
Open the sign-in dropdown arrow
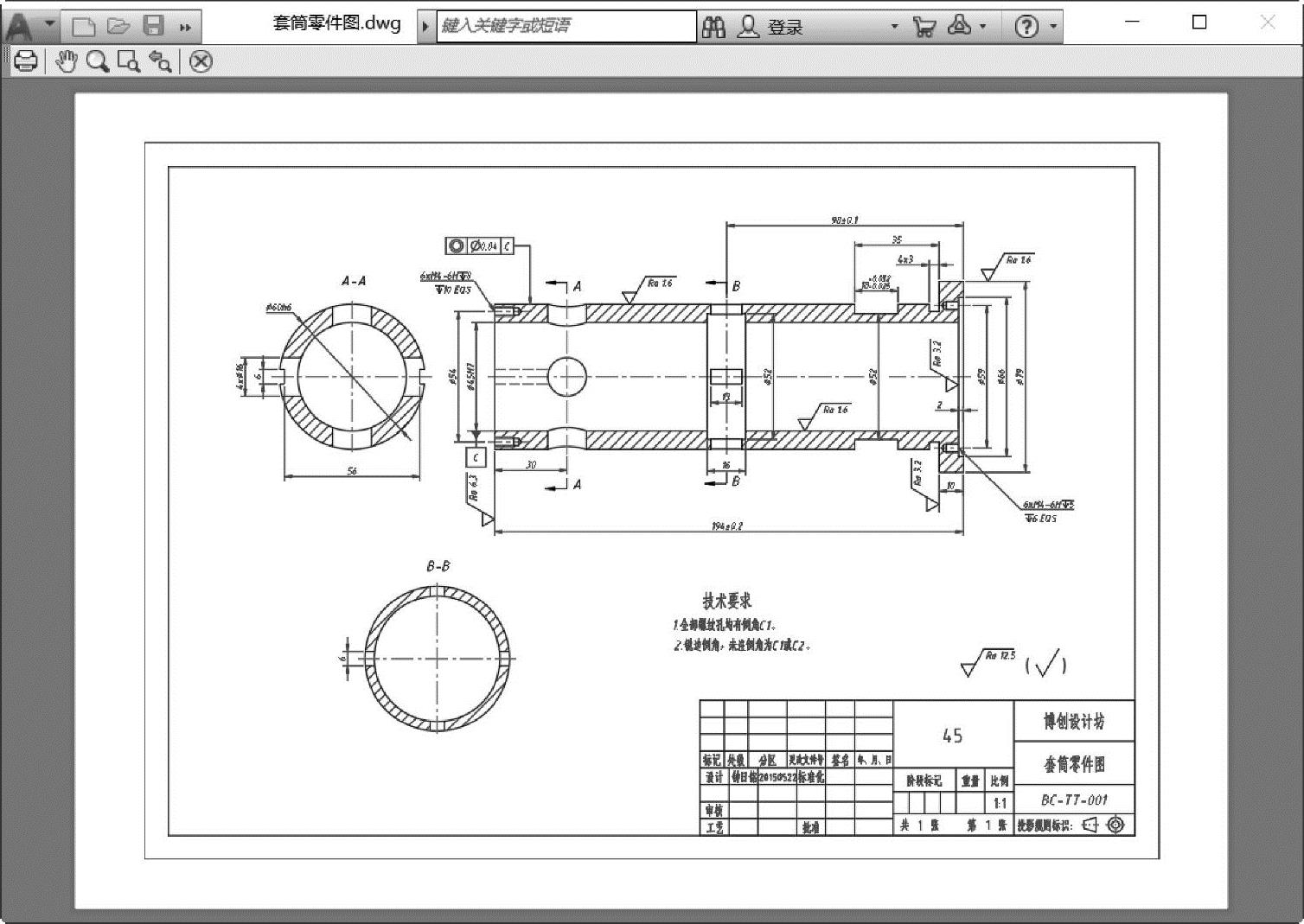click(894, 27)
